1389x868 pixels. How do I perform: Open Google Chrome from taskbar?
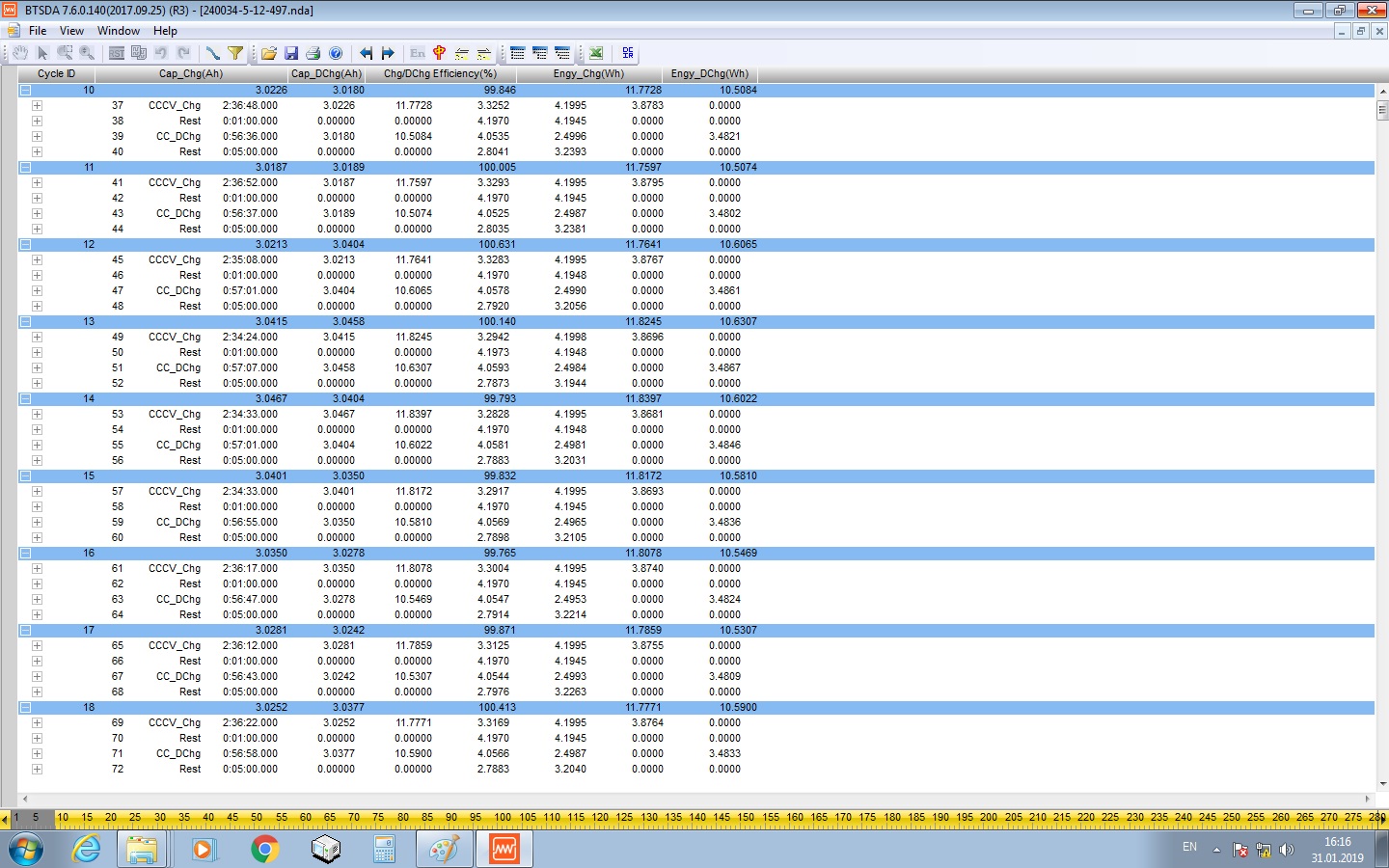264,850
